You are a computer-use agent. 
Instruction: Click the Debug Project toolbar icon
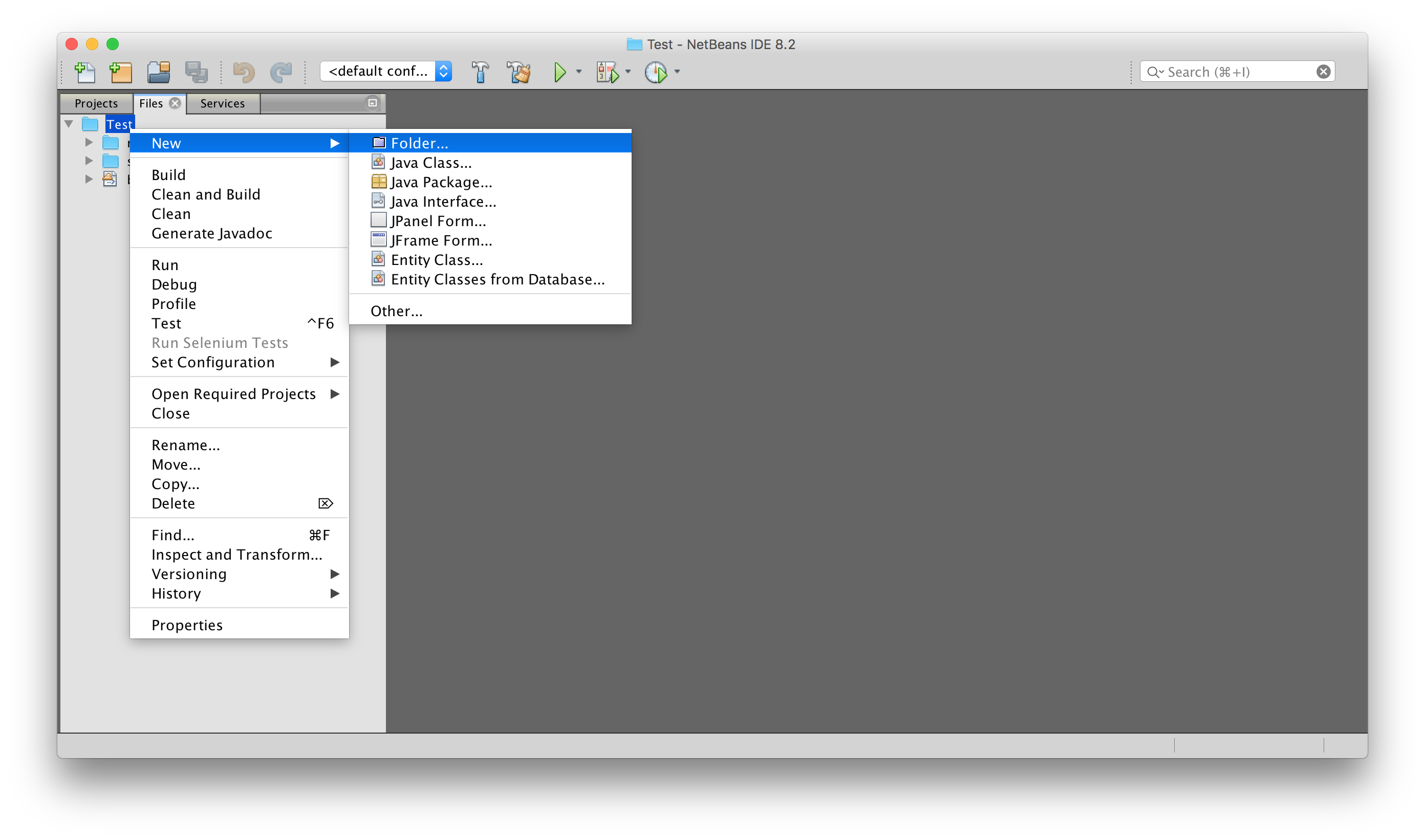pos(607,72)
